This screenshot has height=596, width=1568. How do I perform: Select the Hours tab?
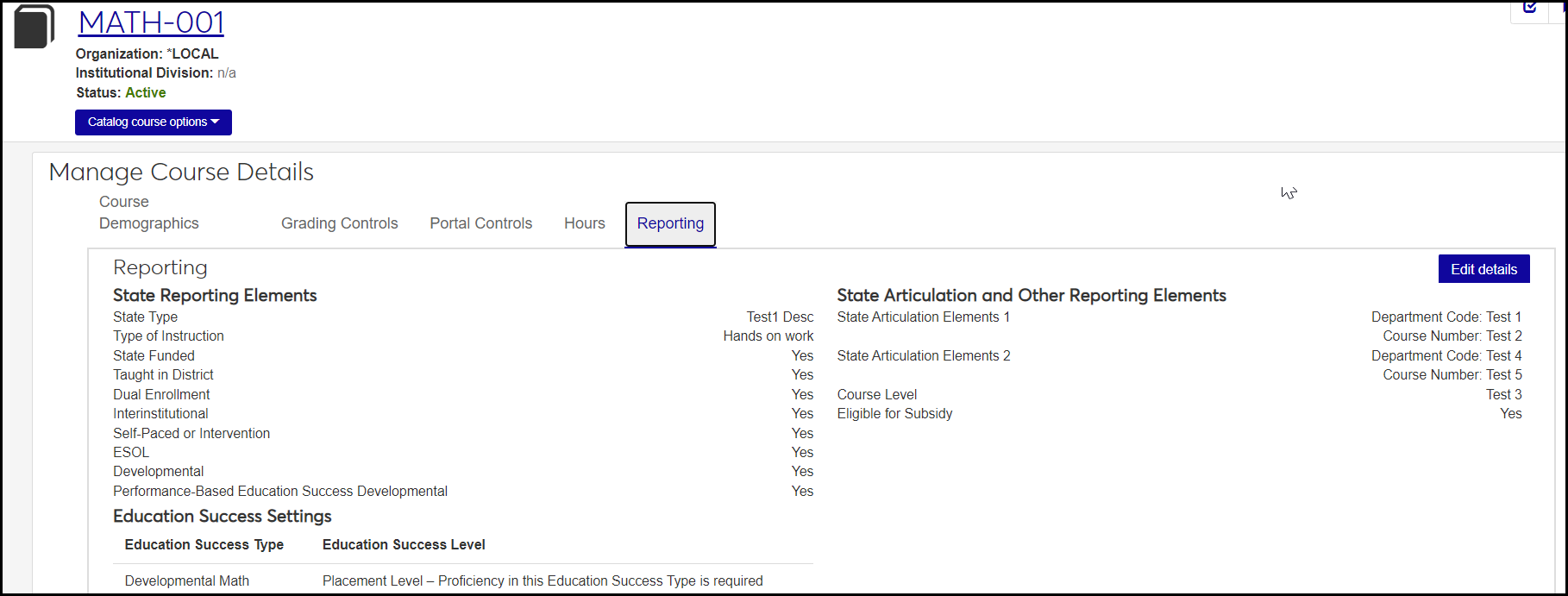(584, 223)
